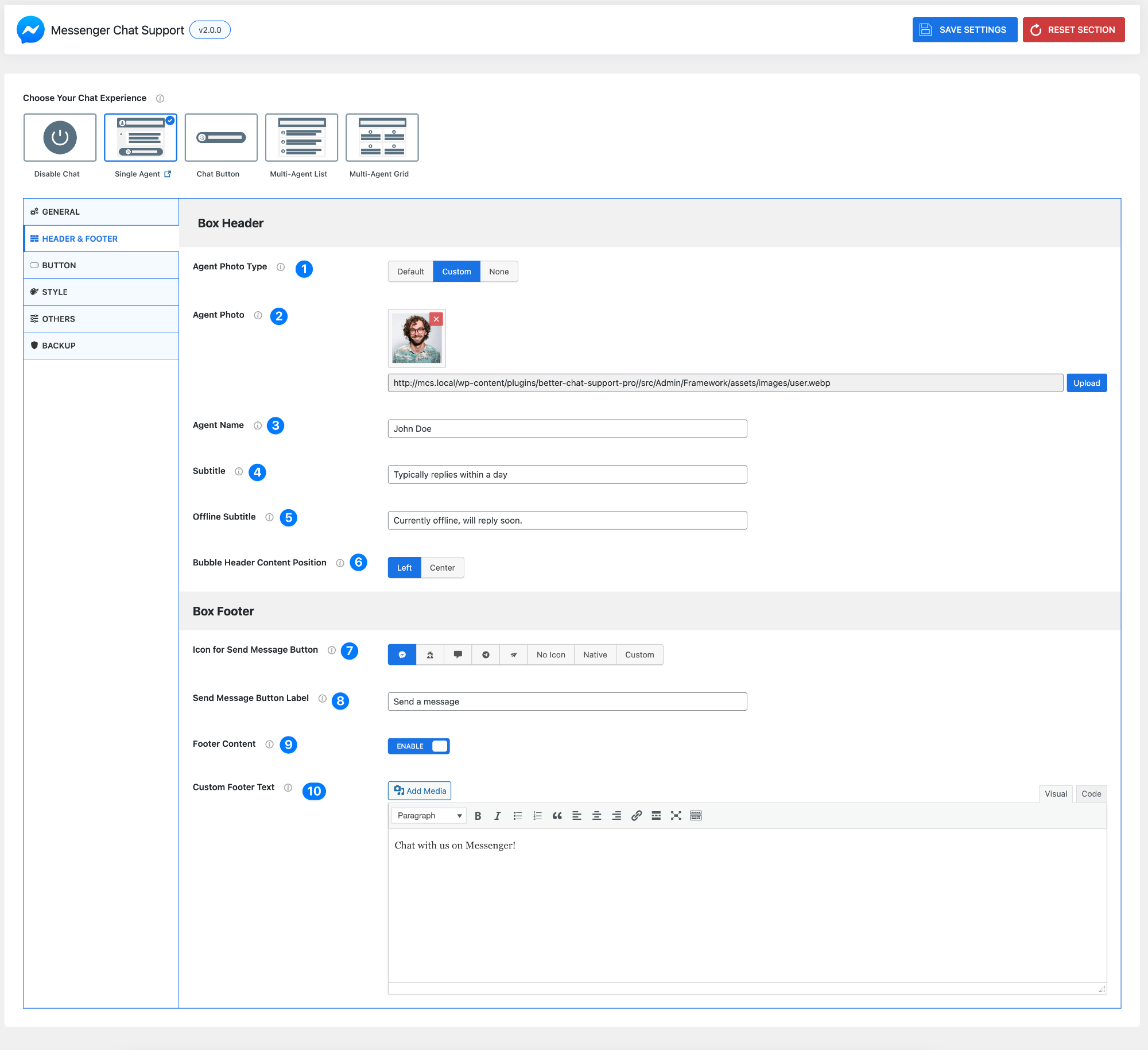The width and height of the screenshot is (1148, 1050).
Task: Set Agent Photo Type to None
Action: [x=498, y=271]
